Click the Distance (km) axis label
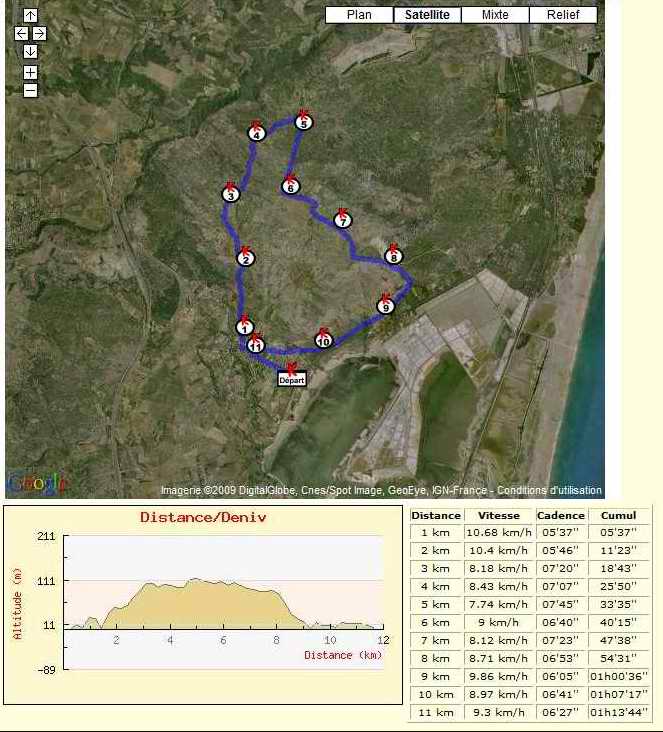Screen dimensions: 663x732 point(343,655)
